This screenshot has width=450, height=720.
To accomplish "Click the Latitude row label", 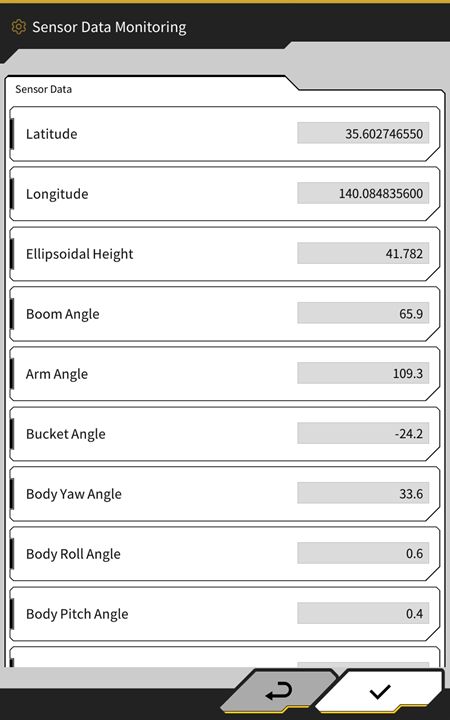I will (51, 134).
